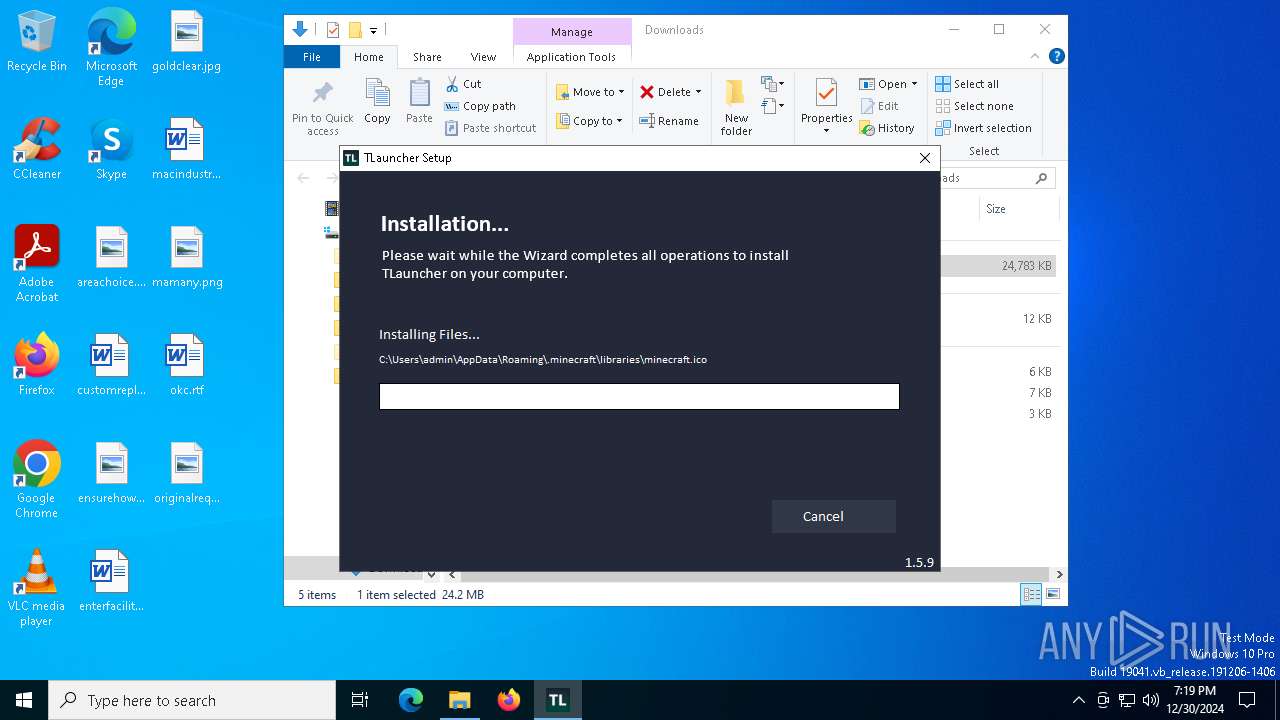1280x720 pixels.
Task: Open CCleaner desktop shortcut
Action: (x=37, y=149)
